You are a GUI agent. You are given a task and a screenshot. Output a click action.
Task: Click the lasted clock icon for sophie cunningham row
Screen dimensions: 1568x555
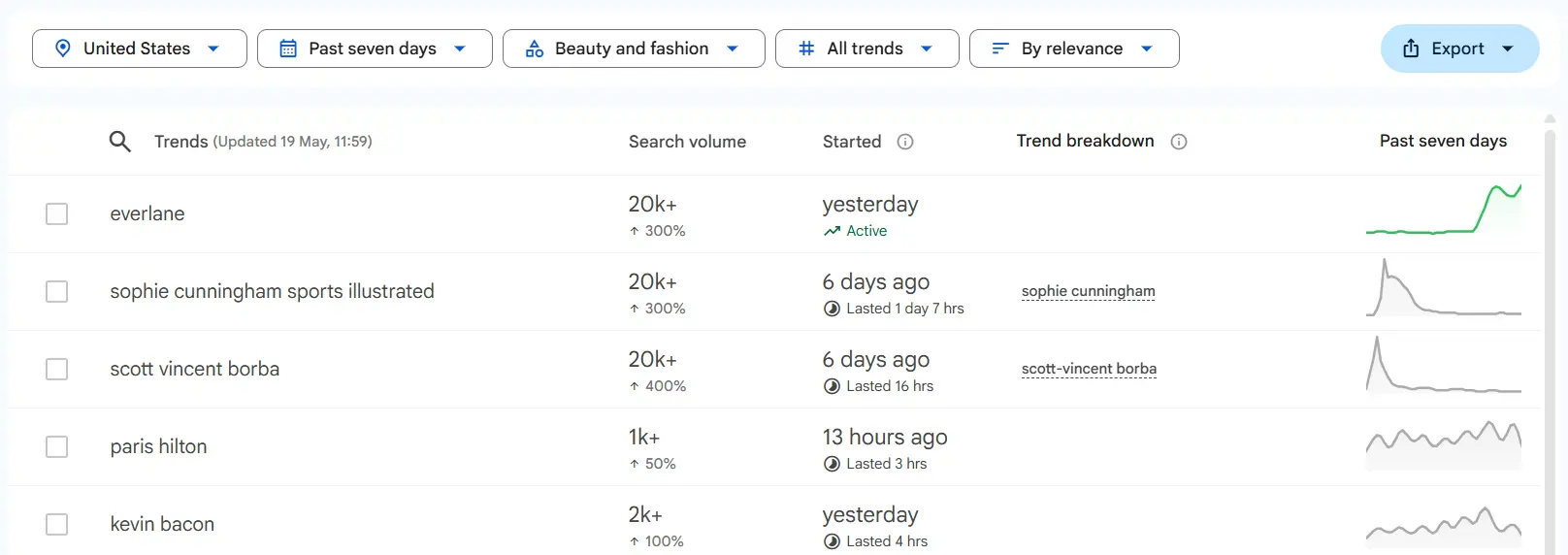(x=832, y=309)
